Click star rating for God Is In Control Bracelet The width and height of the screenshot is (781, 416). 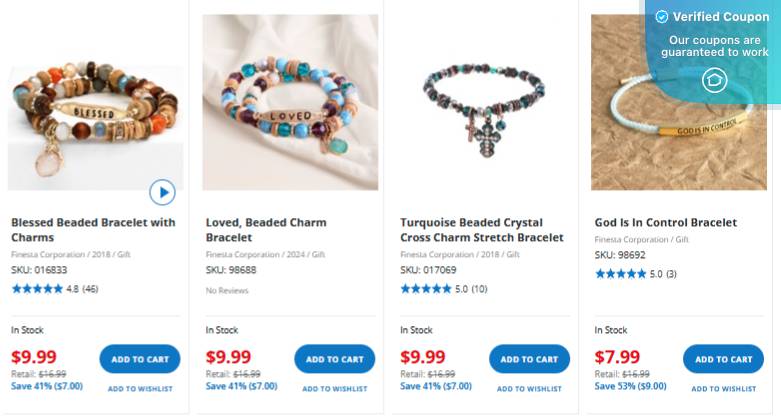(x=620, y=274)
